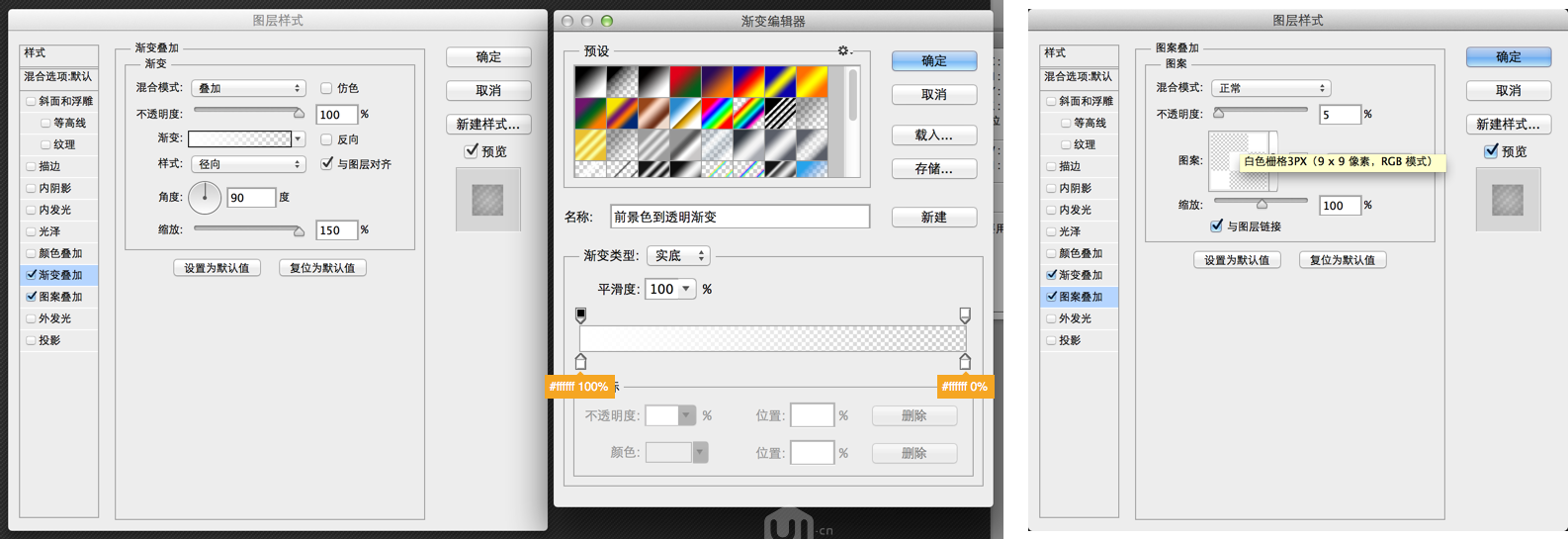Click the 不透明度 slider in right dialog
1568x539 pixels.
tap(1262, 112)
